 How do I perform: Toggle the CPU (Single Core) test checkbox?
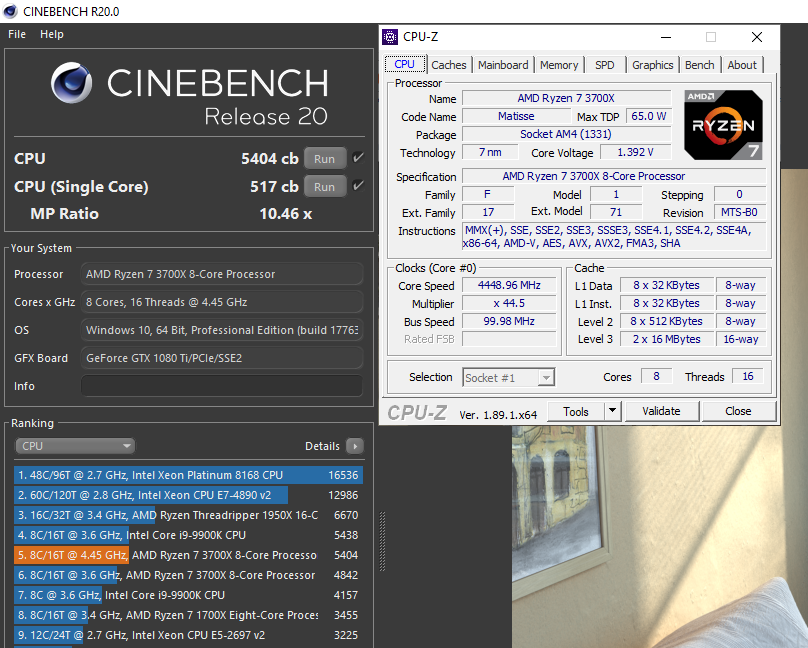358,185
